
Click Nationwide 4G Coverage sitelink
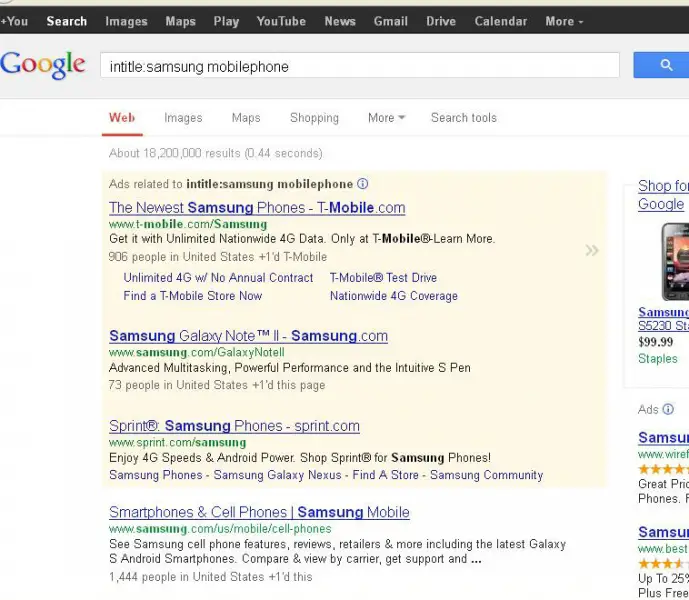(x=394, y=296)
